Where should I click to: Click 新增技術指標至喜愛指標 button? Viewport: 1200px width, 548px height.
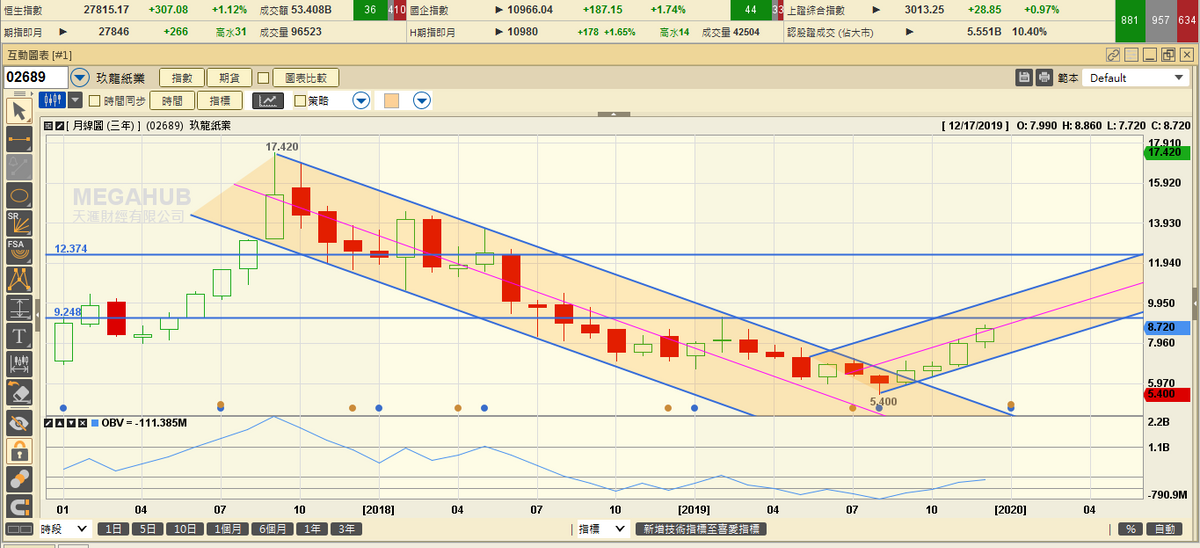pos(702,528)
